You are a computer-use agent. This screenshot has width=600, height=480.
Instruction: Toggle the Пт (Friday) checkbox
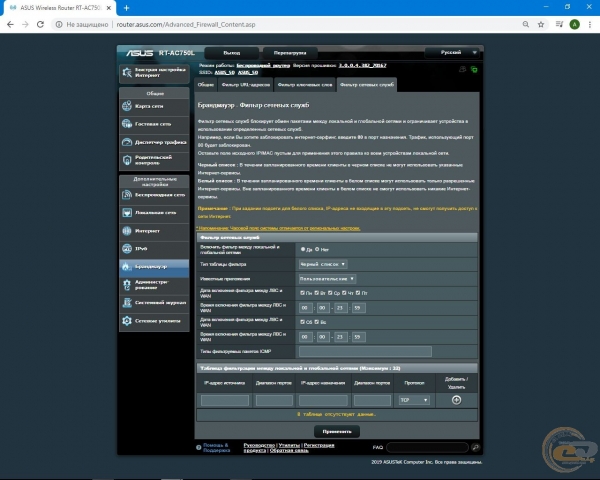pyautogui.click(x=358, y=293)
